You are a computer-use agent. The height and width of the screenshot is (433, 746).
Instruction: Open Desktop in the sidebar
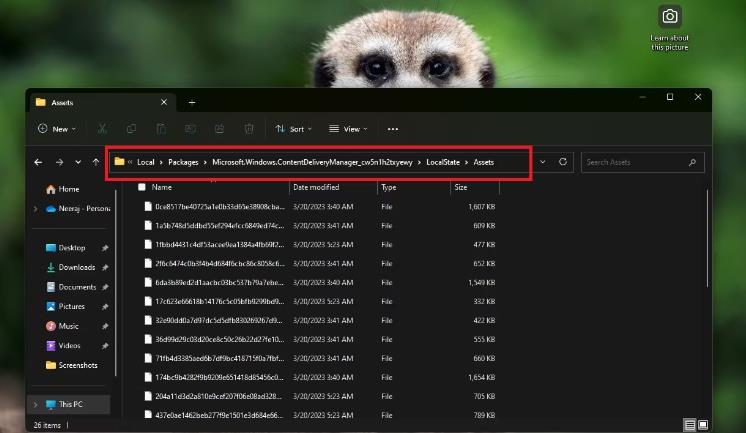66,247
